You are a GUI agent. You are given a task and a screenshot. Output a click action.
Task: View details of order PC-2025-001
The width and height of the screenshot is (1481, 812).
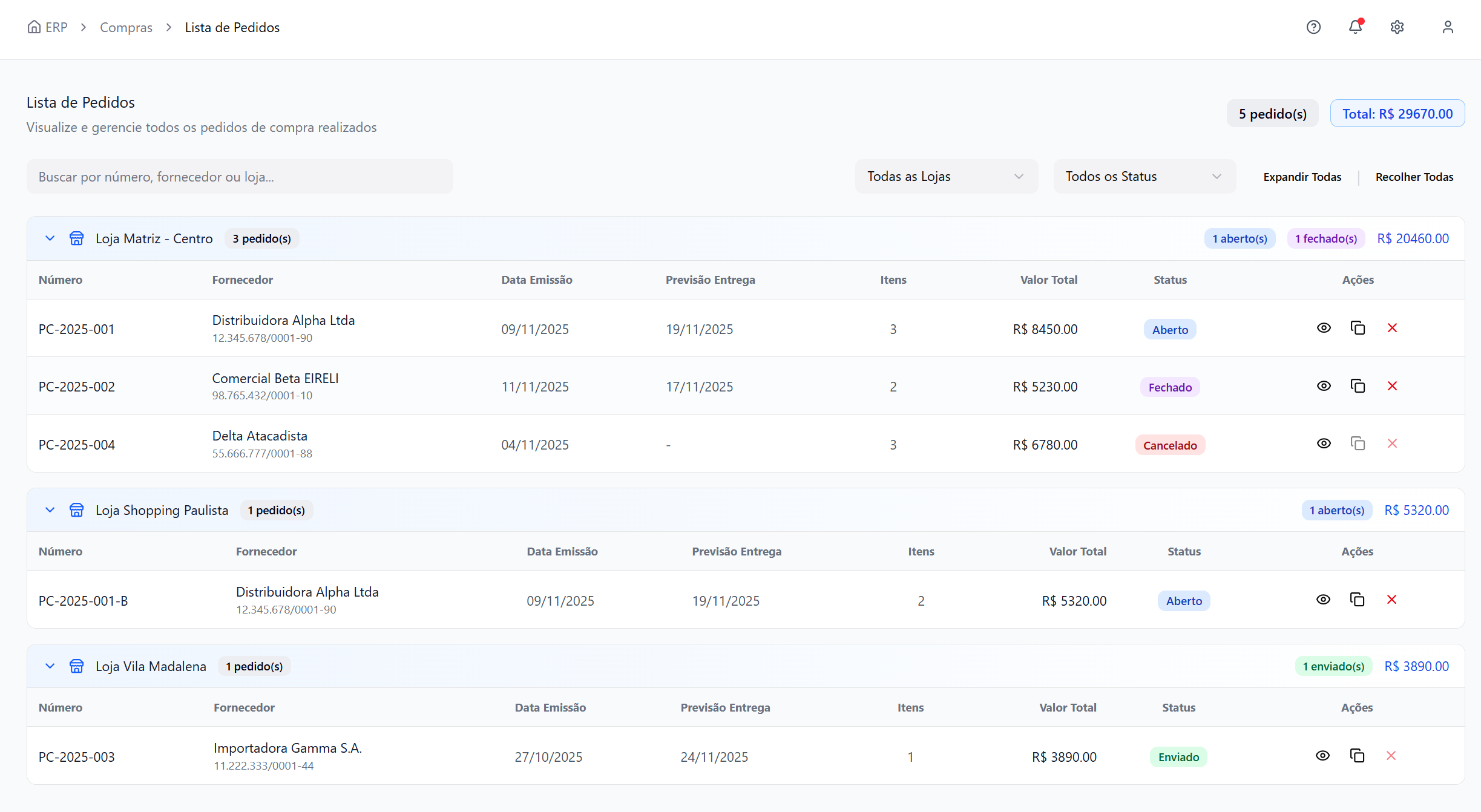[1324, 328]
